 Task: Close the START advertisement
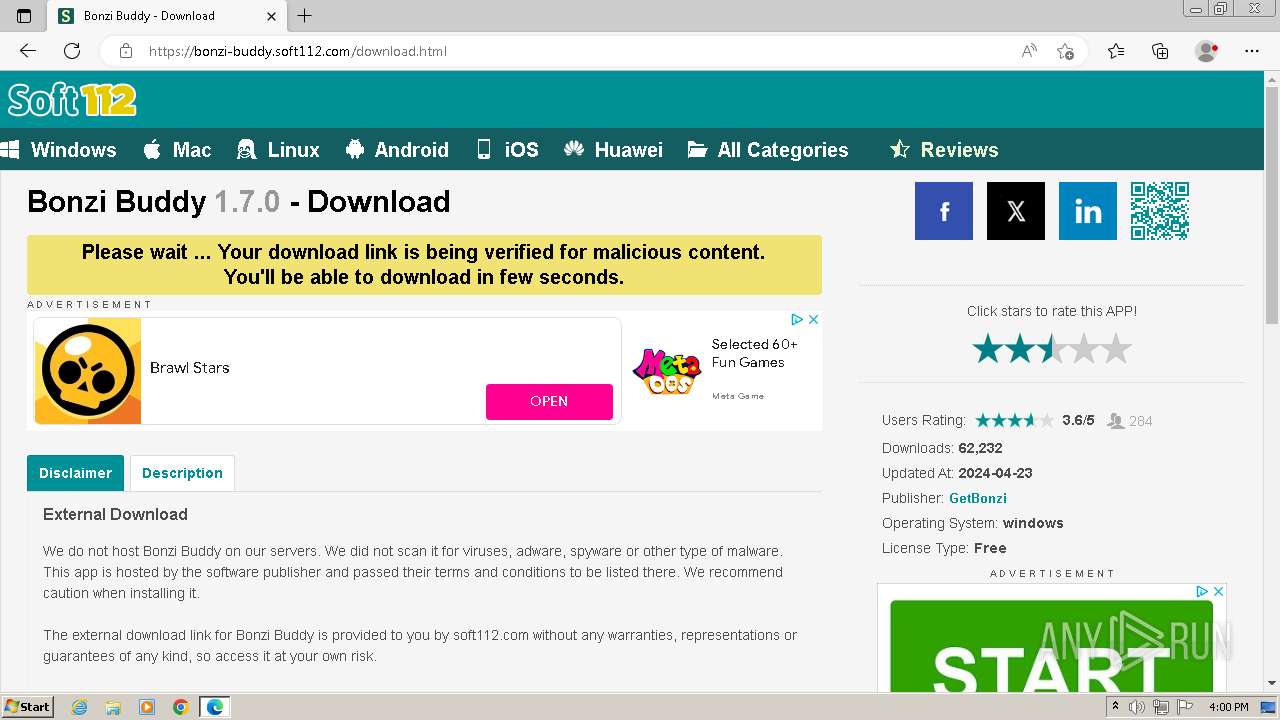pos(1218,591)
